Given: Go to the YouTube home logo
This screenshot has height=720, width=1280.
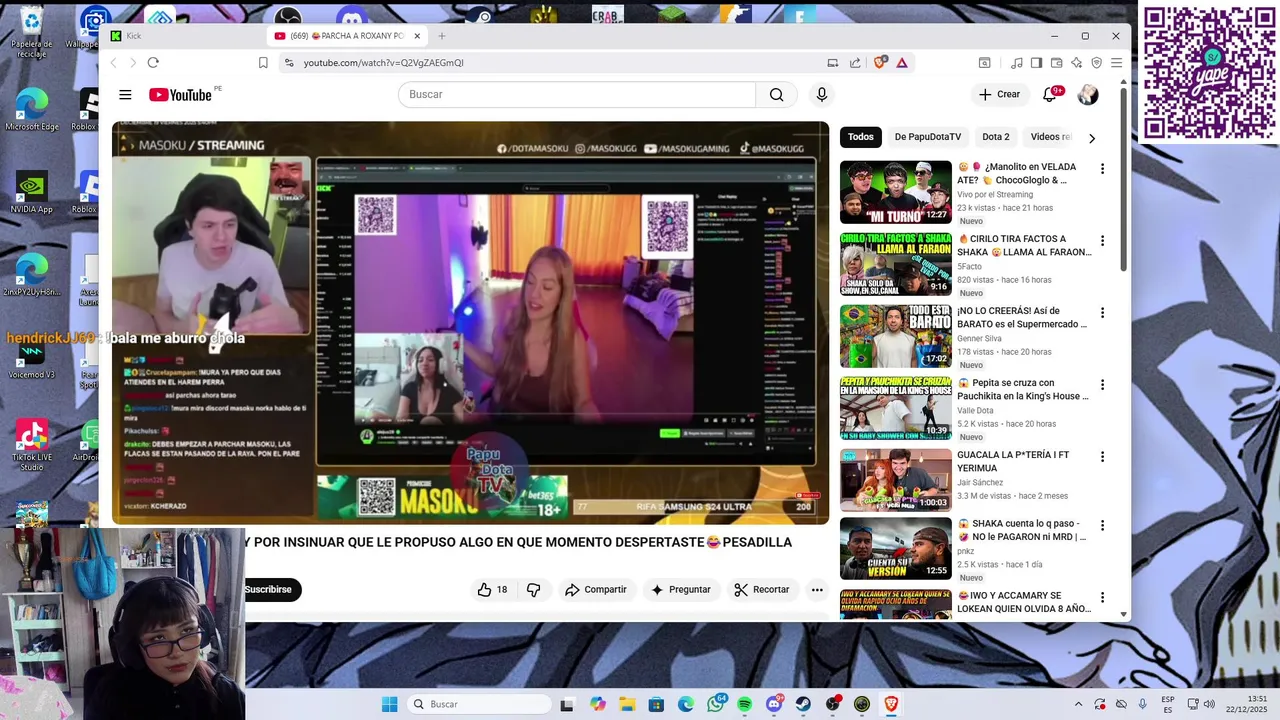Looking at the screenshot, I should click(181, 95).
